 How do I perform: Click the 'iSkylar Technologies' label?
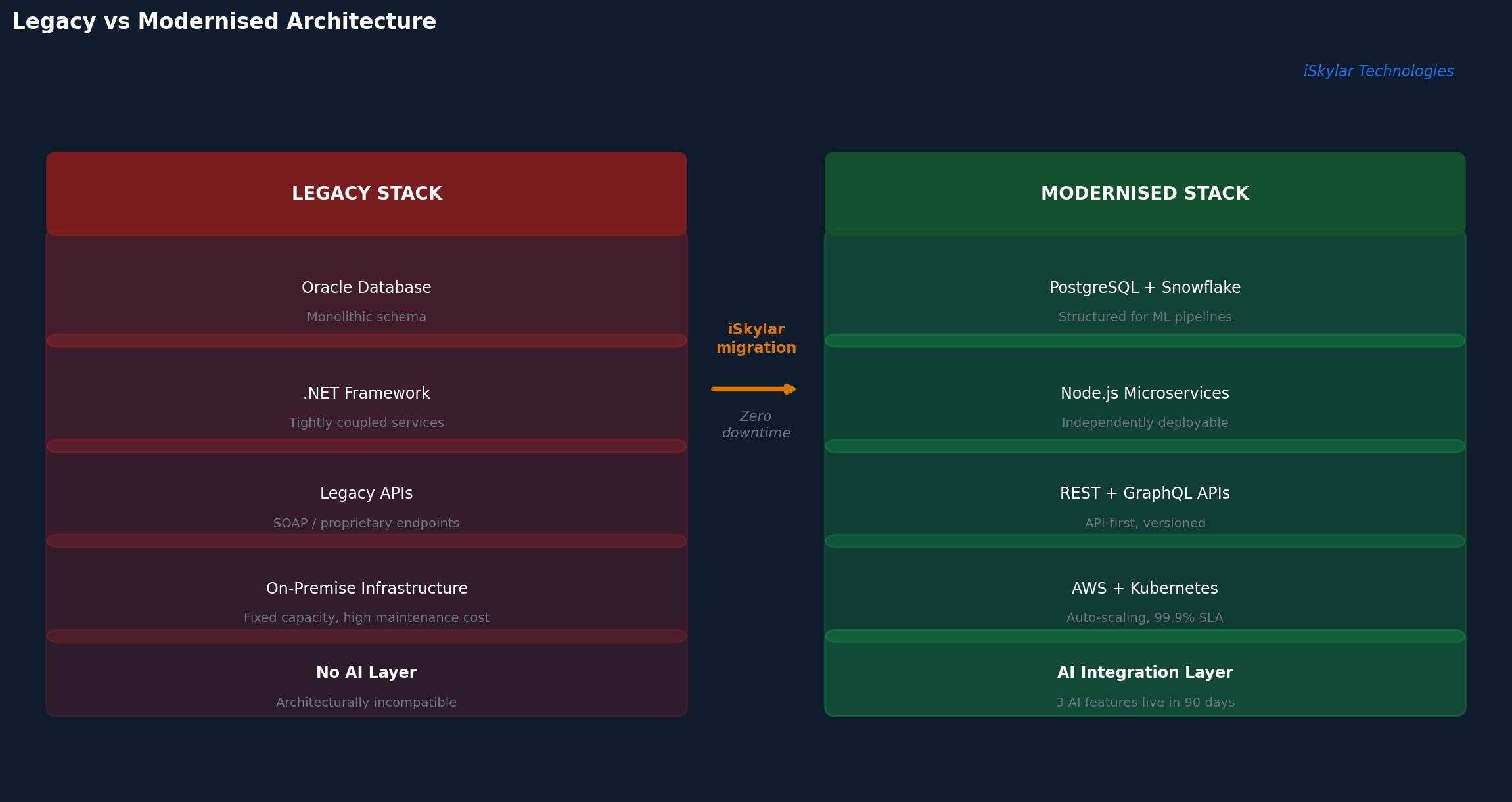click(1379, 72)
